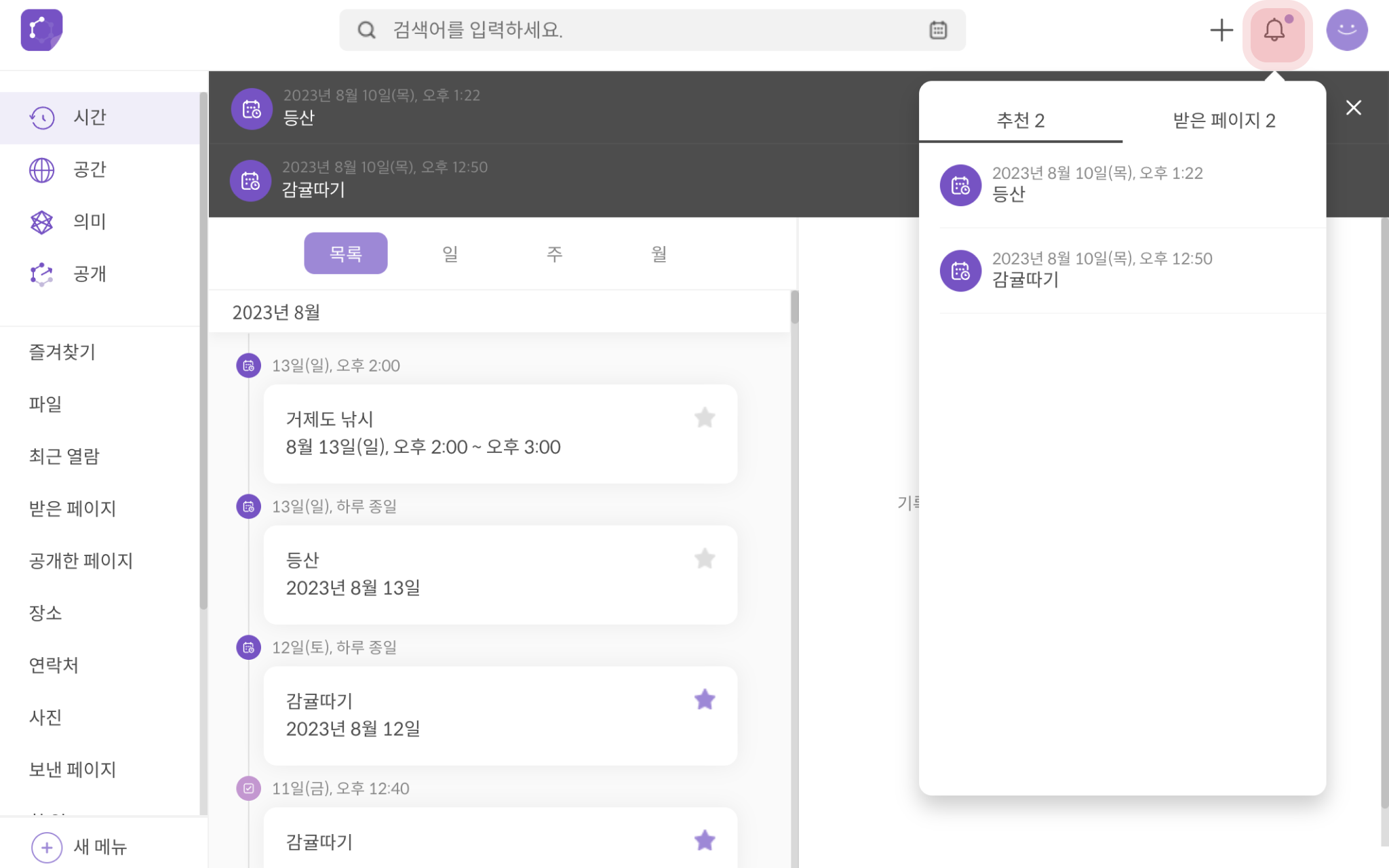
Task: Open 의미 in the sidebar
Action: pyautogui.click(x=100, y=222)
